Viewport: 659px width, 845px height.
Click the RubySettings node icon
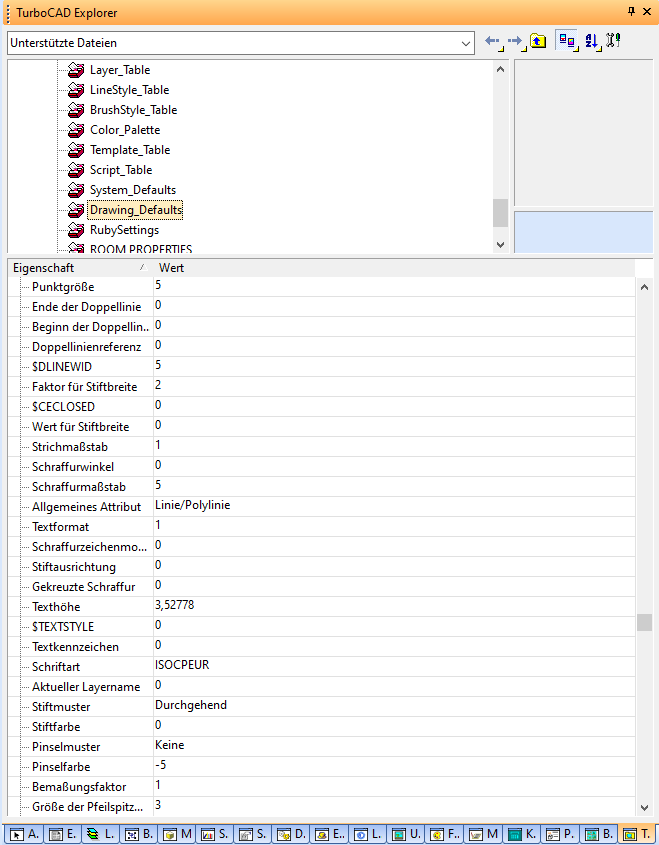(76, 230)
